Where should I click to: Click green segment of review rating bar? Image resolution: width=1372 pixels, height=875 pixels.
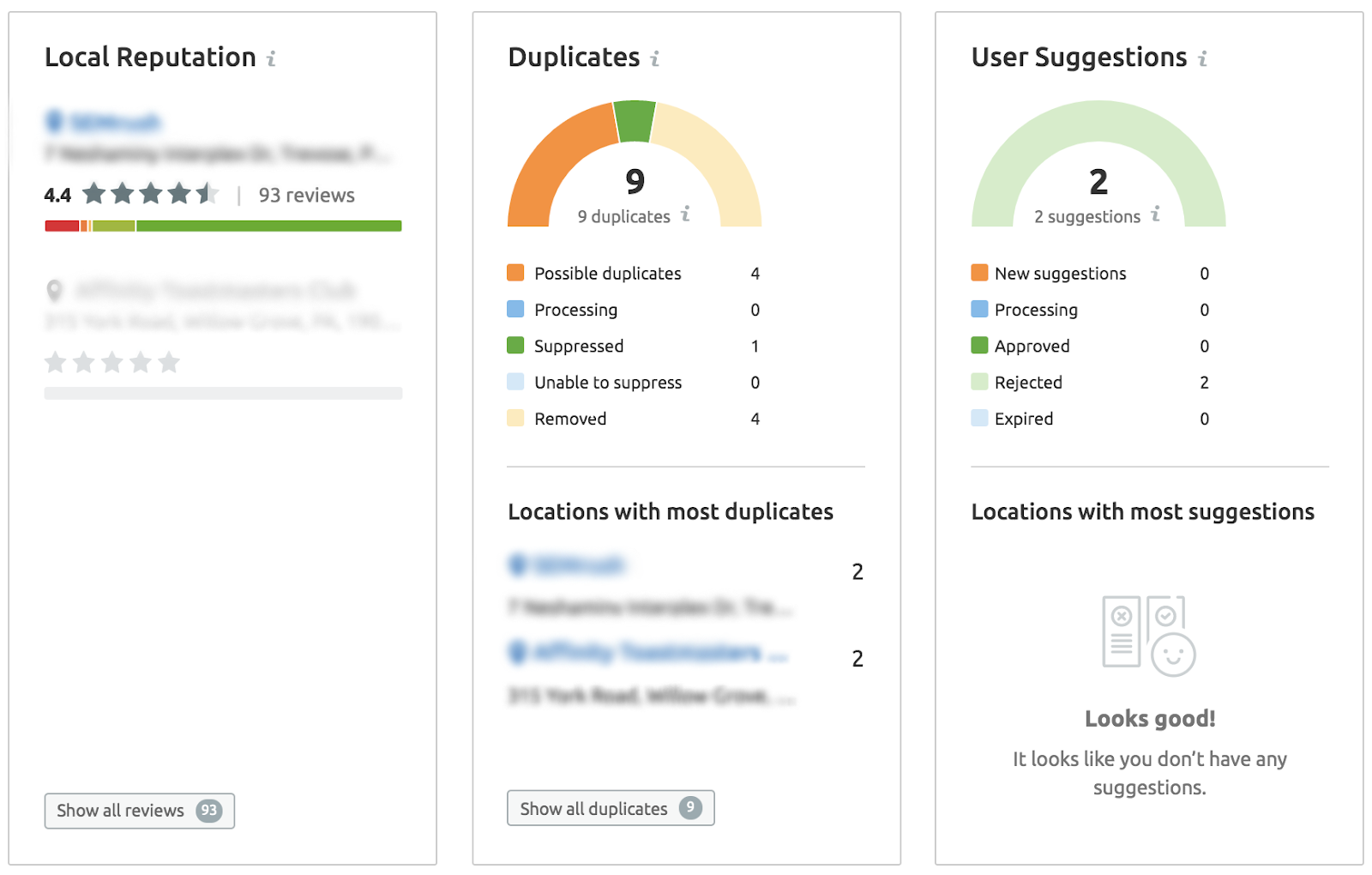tap(269, 226)
